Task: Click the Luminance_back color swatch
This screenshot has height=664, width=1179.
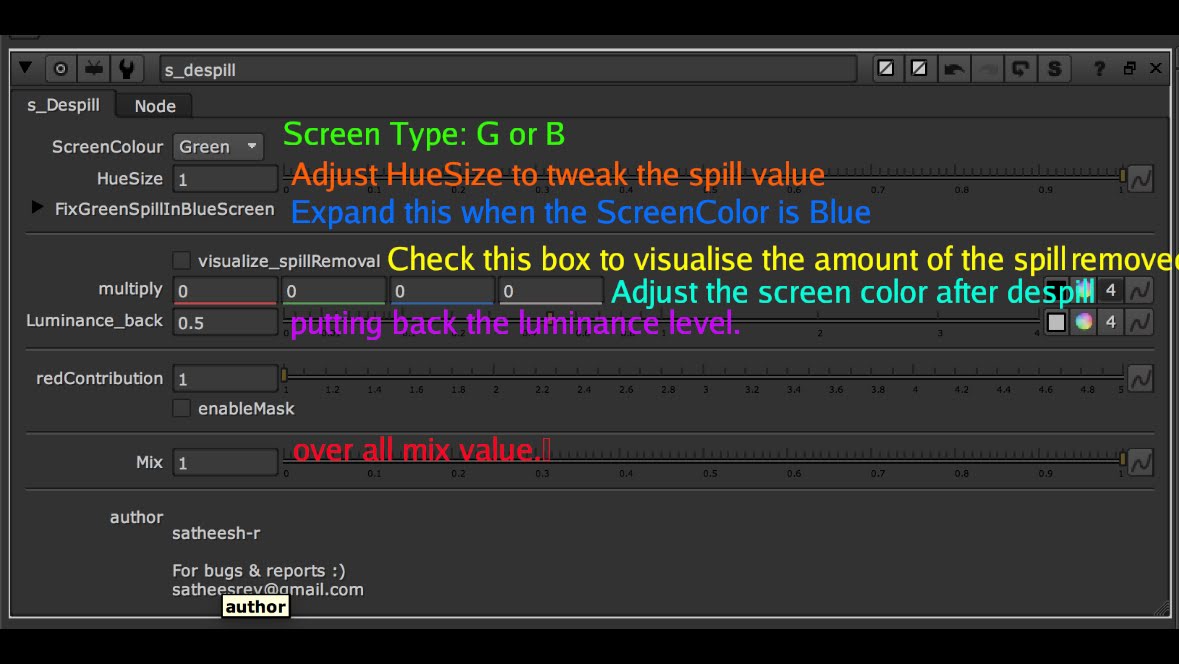Action: [x=1056, y=322]
